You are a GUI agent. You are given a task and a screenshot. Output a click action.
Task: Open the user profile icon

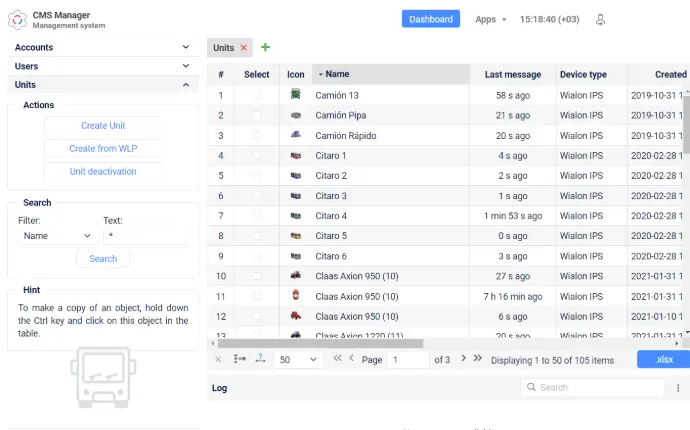coord(600,19)
